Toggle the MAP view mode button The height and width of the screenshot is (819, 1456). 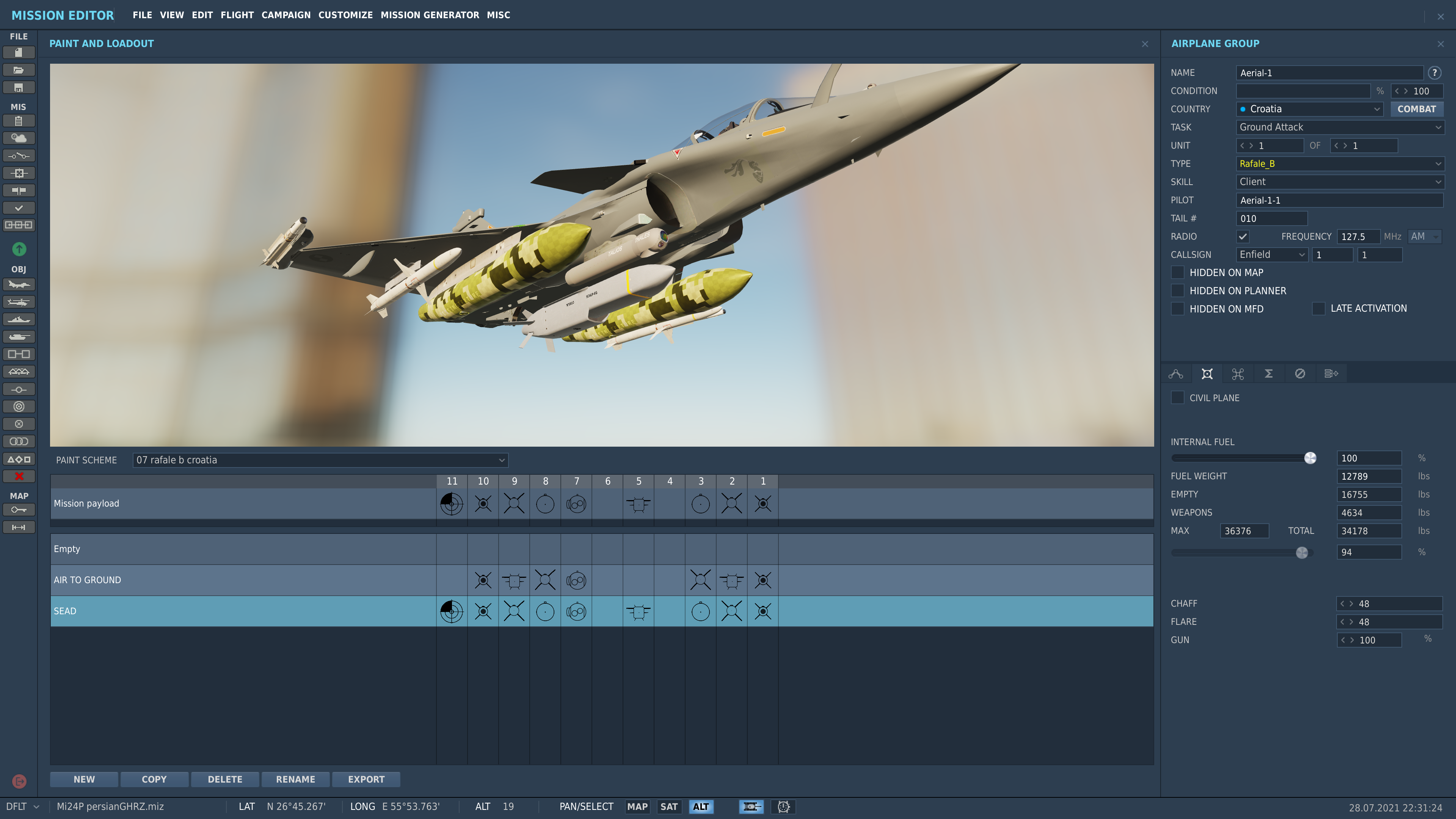click(x=637, y=806)
